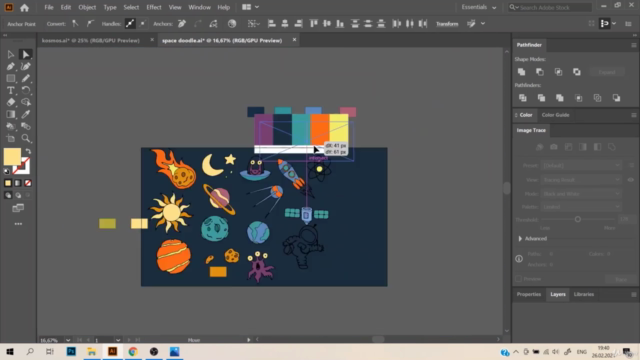Open the Image Trace Palette dropdown
The width and height of the screenshot is (640, 360).
click(x=581, y=207)
